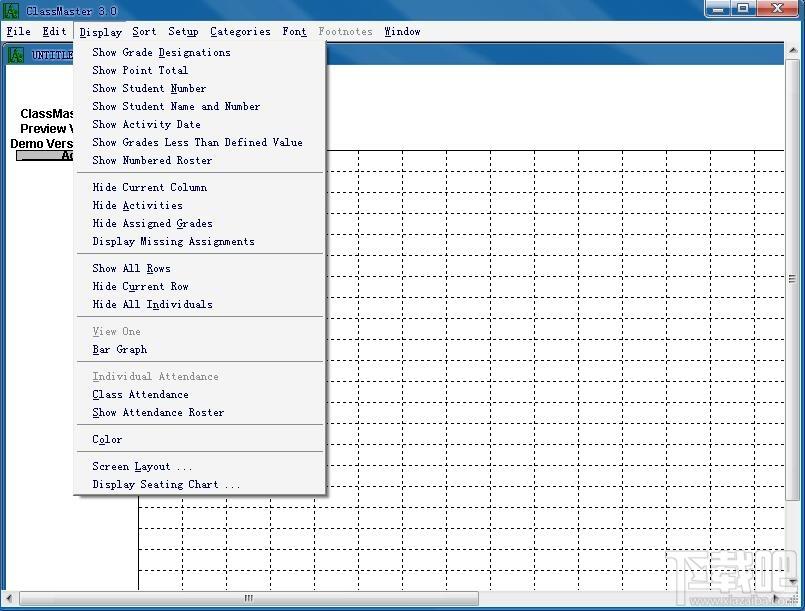Click the vertical scrollbar down arrow

point(792,581)
